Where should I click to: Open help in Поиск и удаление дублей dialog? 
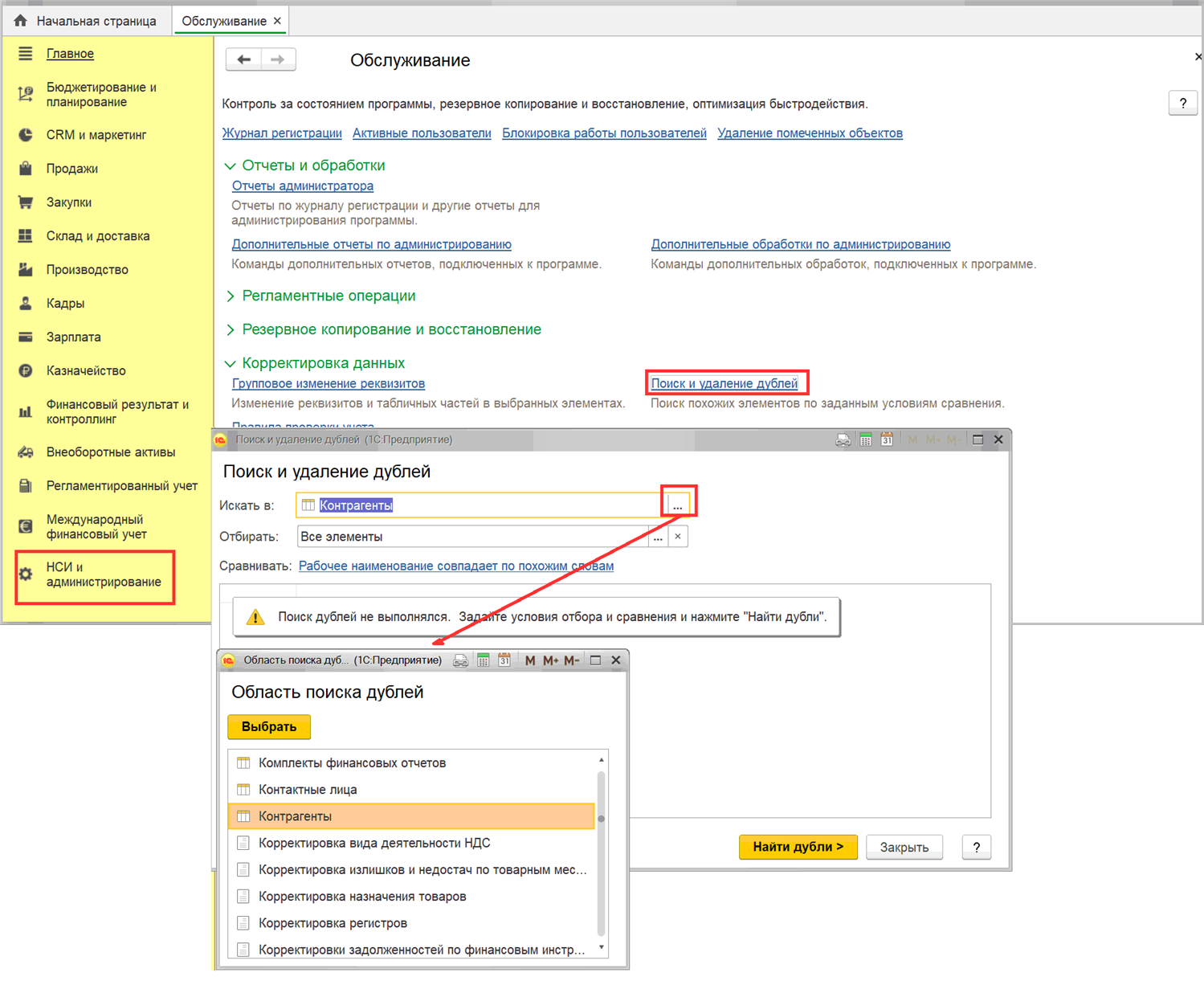[x=977, y=847]
